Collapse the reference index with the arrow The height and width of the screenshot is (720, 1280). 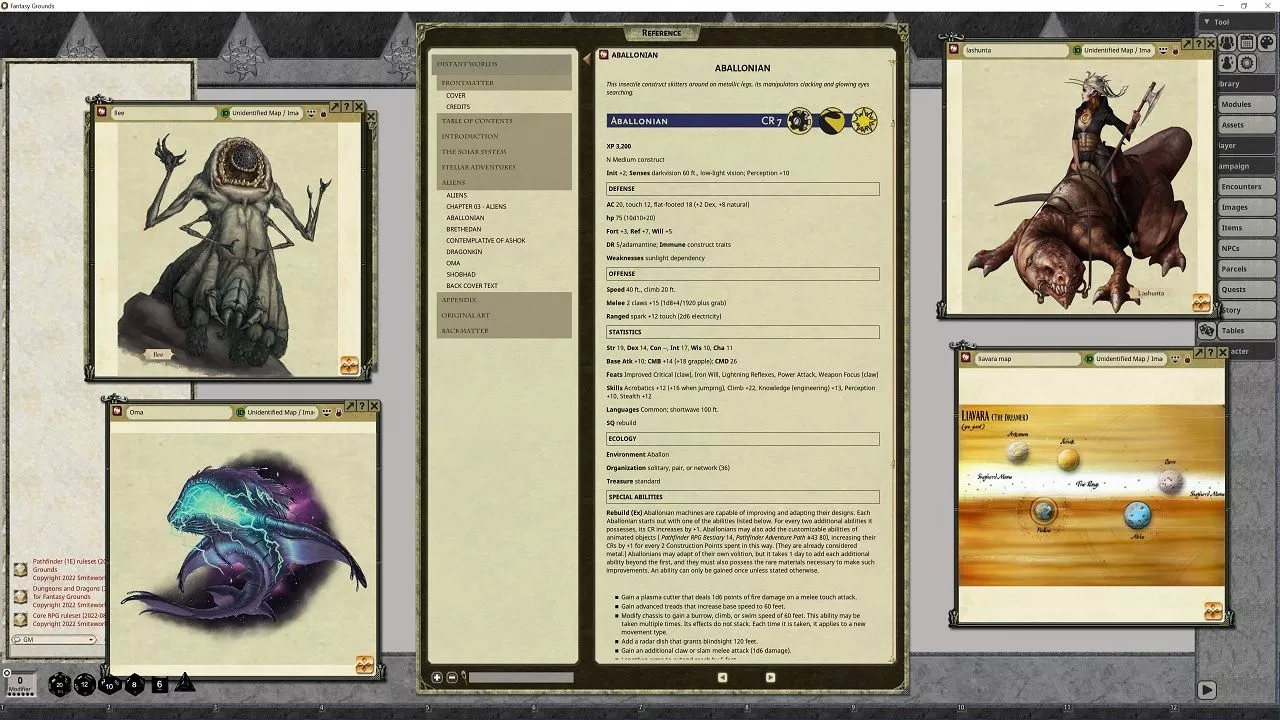587,59
